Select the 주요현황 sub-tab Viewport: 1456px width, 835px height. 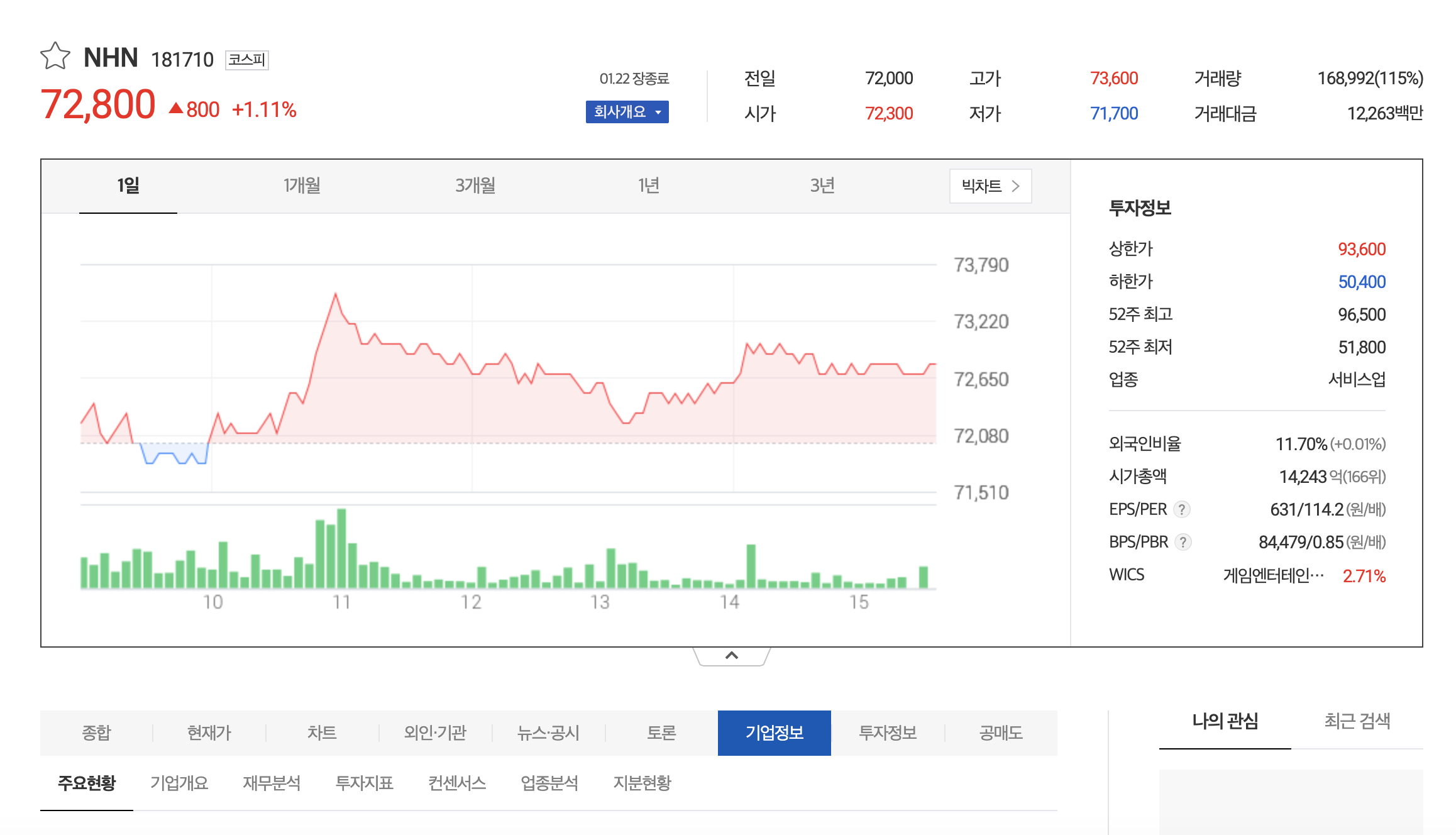(x=87, y=783)
